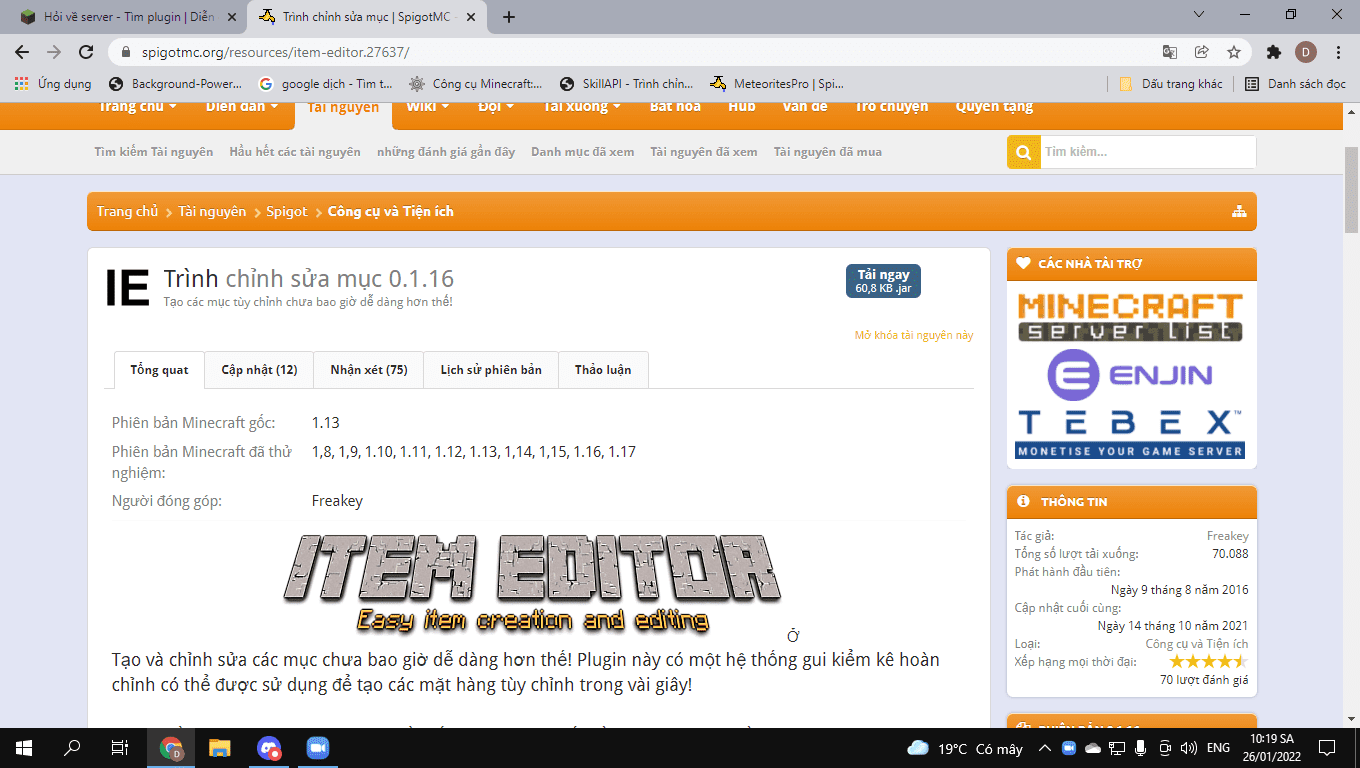Open the Cập nhật (12) tab

tap(259, 369)
